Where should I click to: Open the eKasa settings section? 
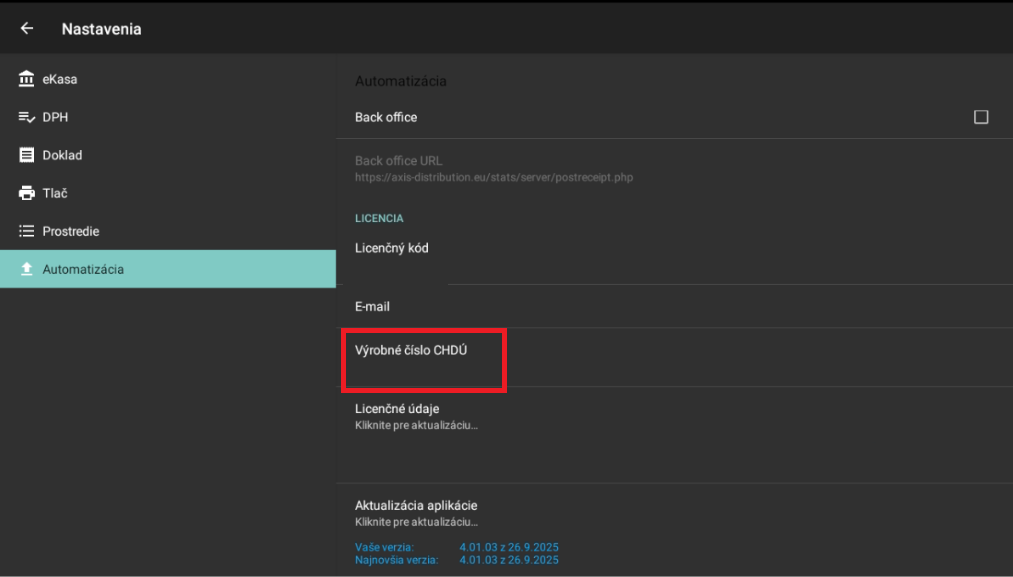click(x=60, y=79)
